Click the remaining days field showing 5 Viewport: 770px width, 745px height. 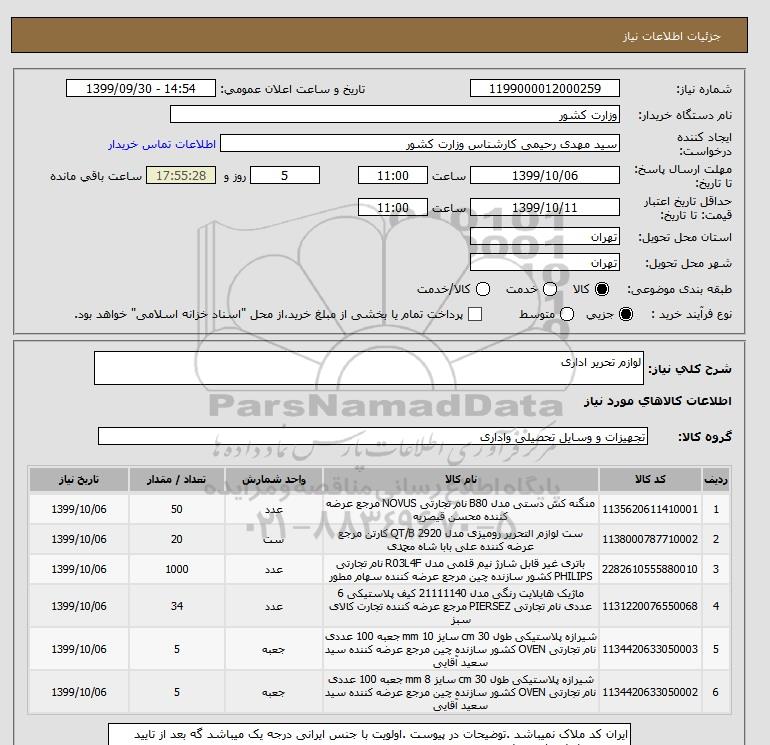click(285, 175)
